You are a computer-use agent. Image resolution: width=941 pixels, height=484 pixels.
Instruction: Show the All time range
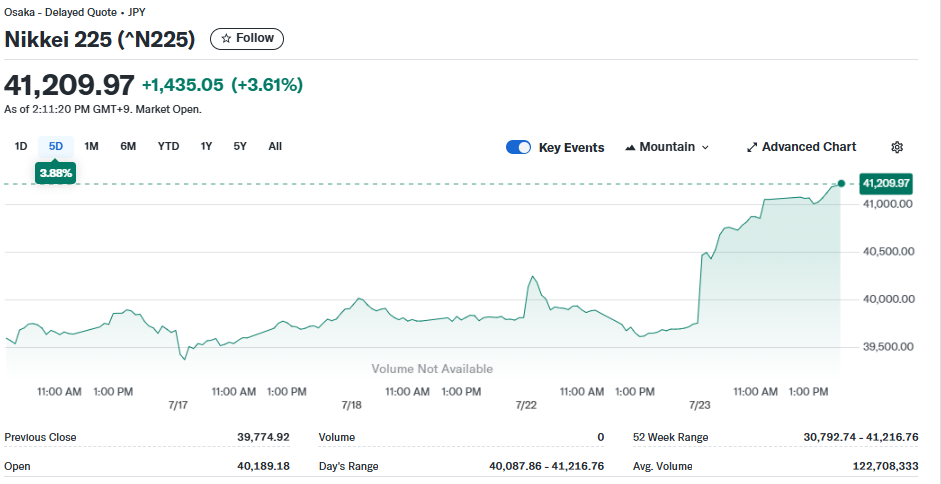pos(275,146)
